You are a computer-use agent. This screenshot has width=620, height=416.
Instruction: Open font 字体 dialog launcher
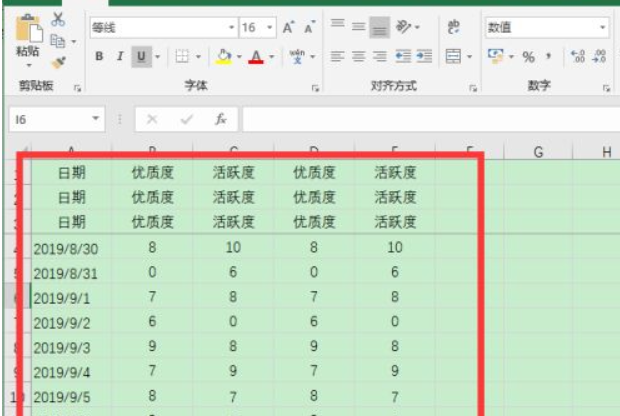pyautogui.click(x=315, y=88)
